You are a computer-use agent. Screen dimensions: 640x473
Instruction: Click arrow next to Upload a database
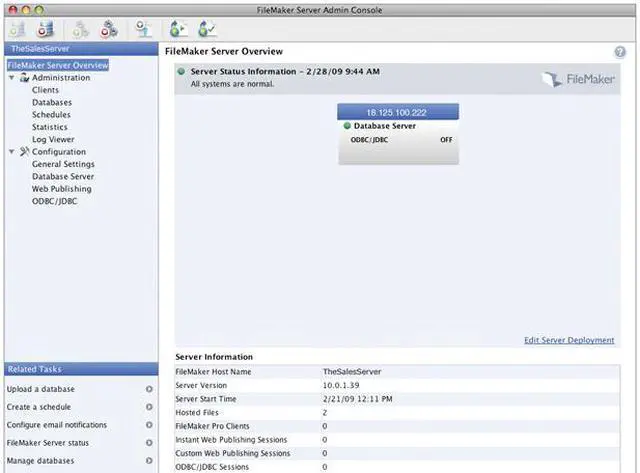coord(149,389)
